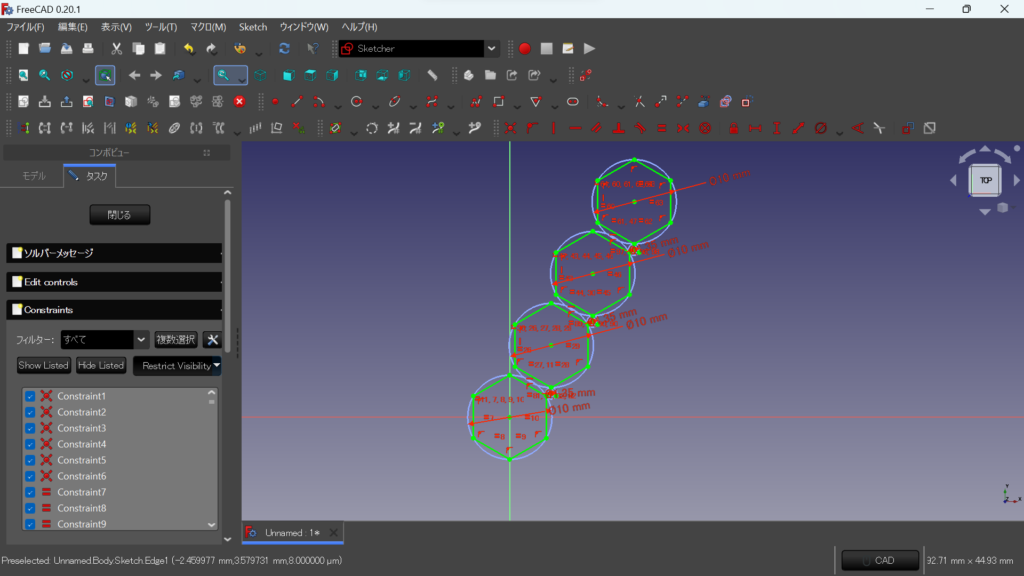This screenshot has width=1024, height=576.
Task: Select the polyline tool
Action: [476, 102]
